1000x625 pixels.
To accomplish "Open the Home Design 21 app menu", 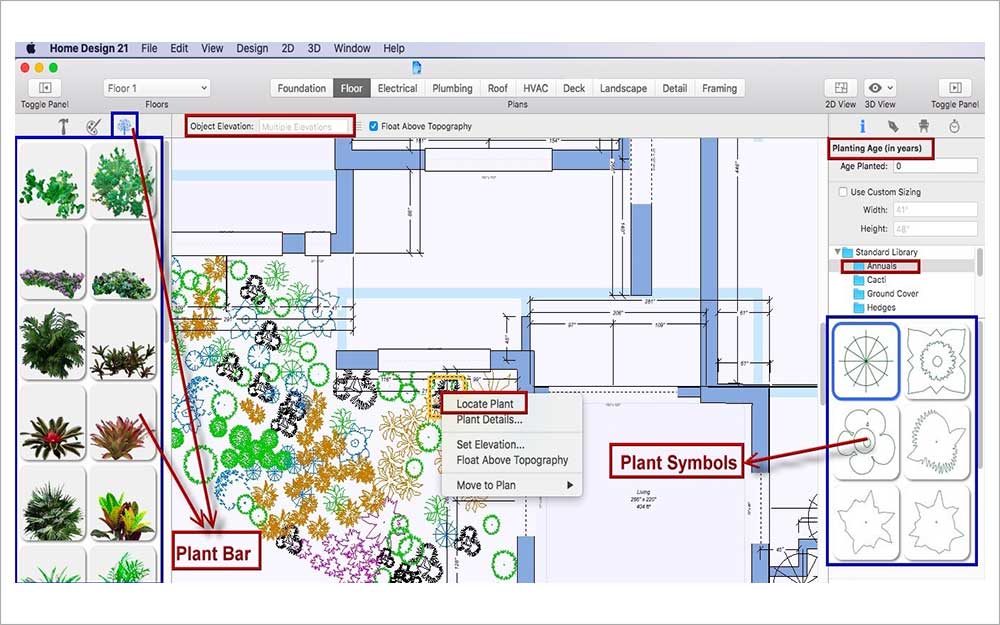I will pyautogui.click(x=89, y=48).
